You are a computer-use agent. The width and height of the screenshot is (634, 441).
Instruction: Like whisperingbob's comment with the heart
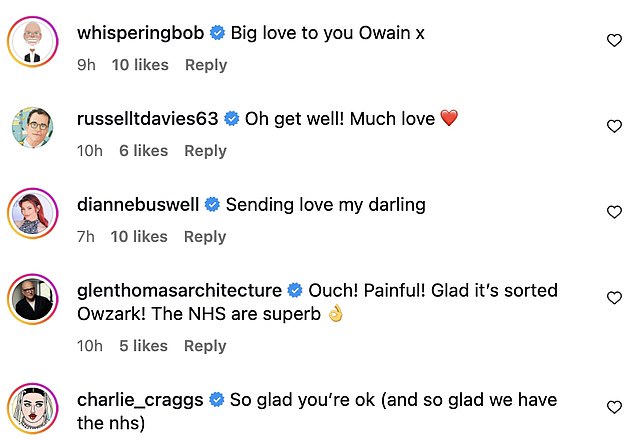click(615, 41)
